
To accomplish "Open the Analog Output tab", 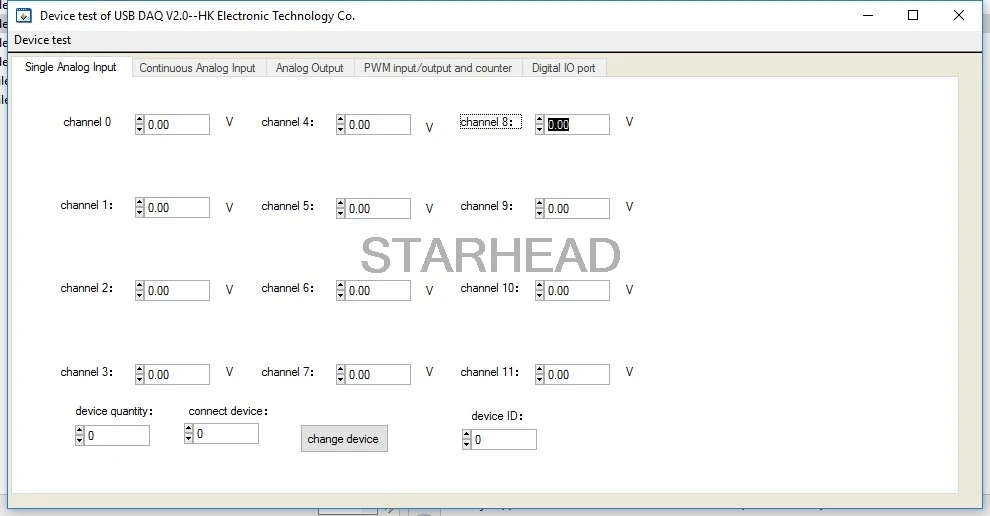I will tap(309, 68).
